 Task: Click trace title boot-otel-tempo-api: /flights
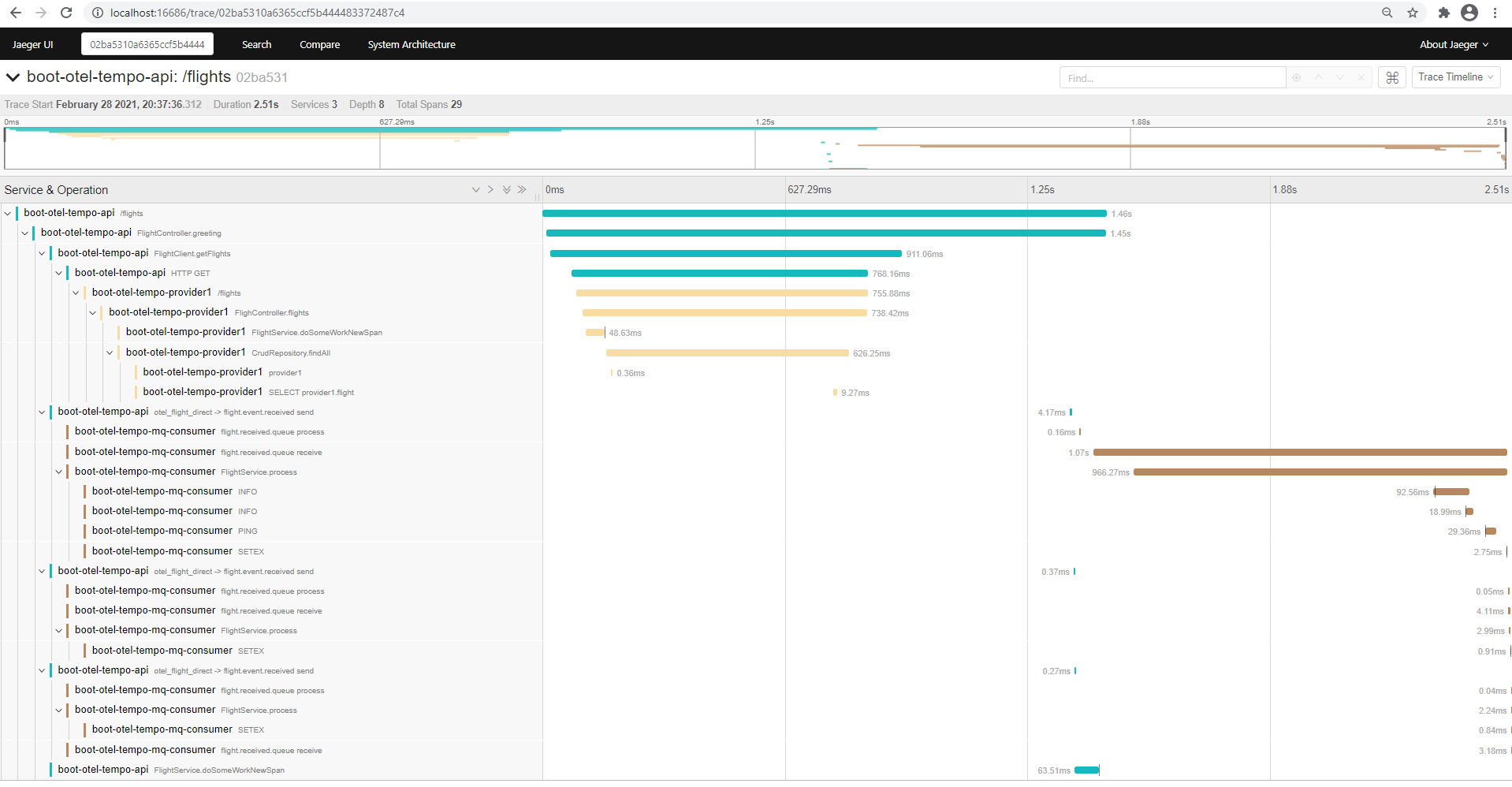coord(129,76)
